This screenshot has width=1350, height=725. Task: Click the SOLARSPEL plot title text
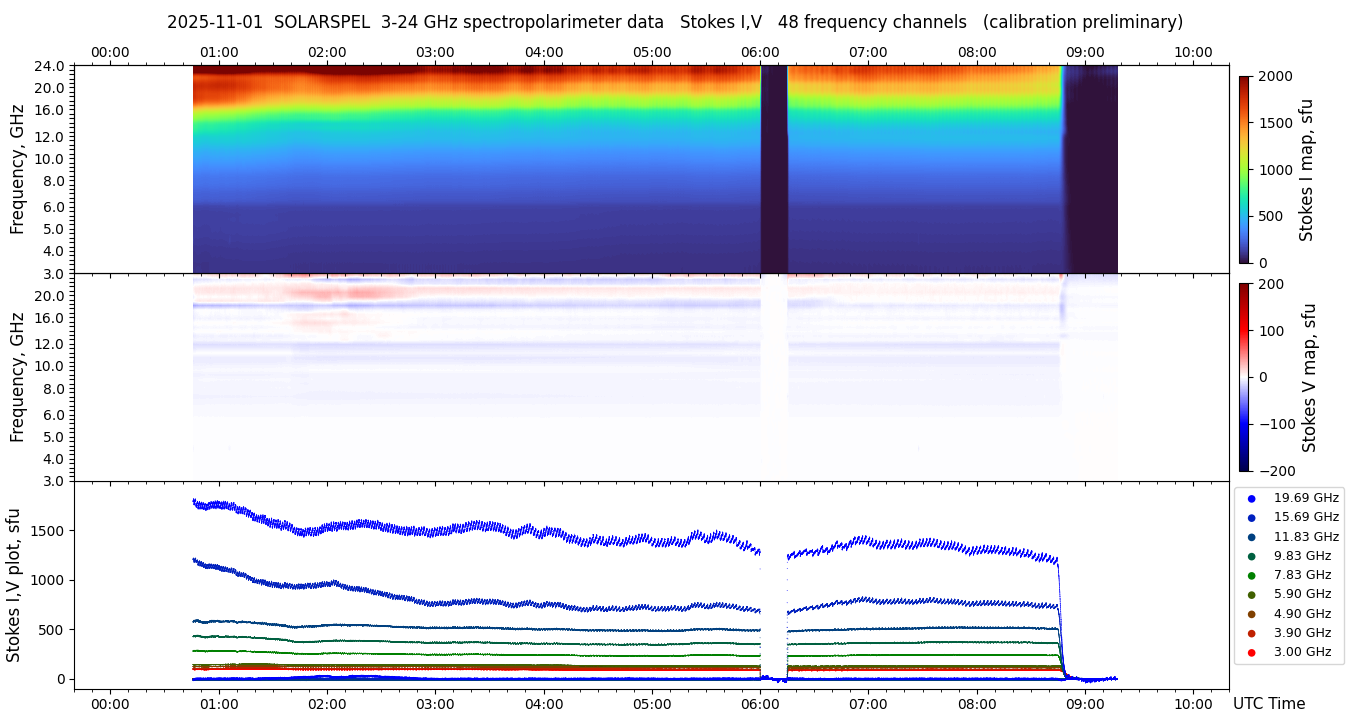pyautogui.click(x=674, y=22)
